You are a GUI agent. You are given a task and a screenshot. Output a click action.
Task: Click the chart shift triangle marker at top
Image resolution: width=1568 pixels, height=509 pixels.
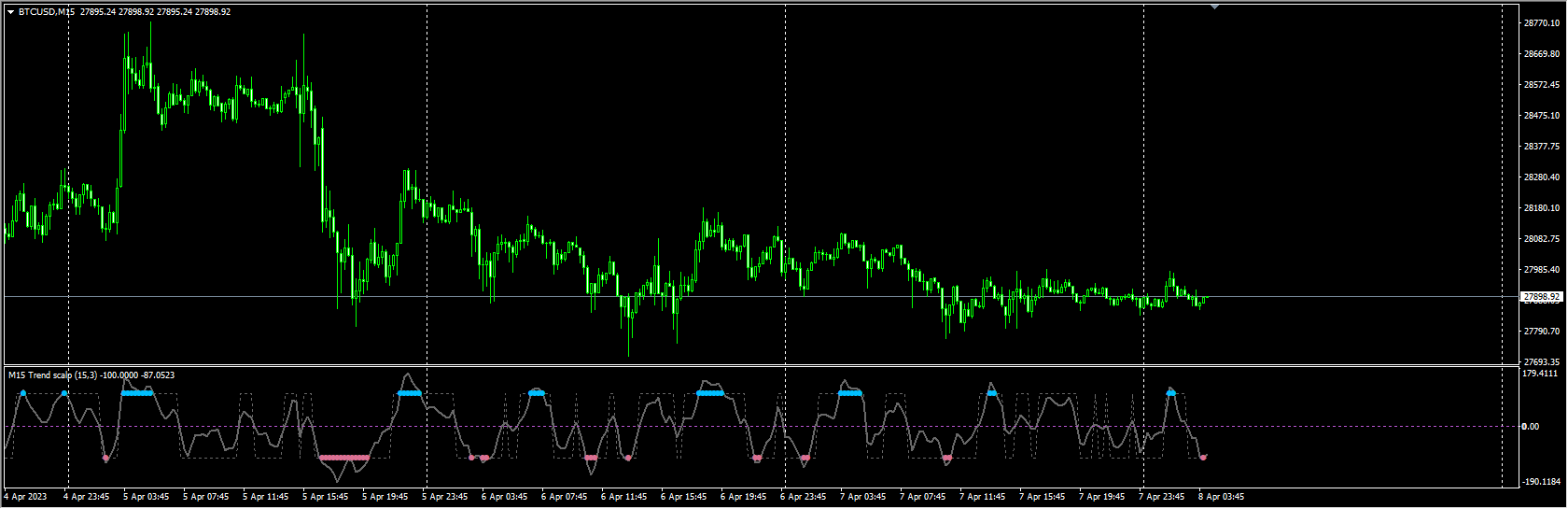coord(1214,6)
